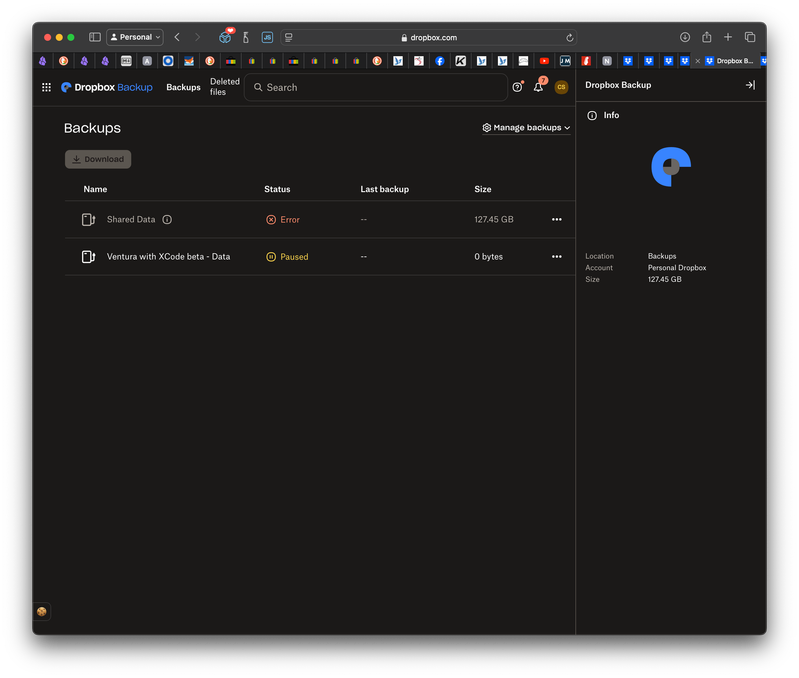799x678 pixels.
Task: Open the Personal profile dropdown in Safari
Action: point(135,37)
